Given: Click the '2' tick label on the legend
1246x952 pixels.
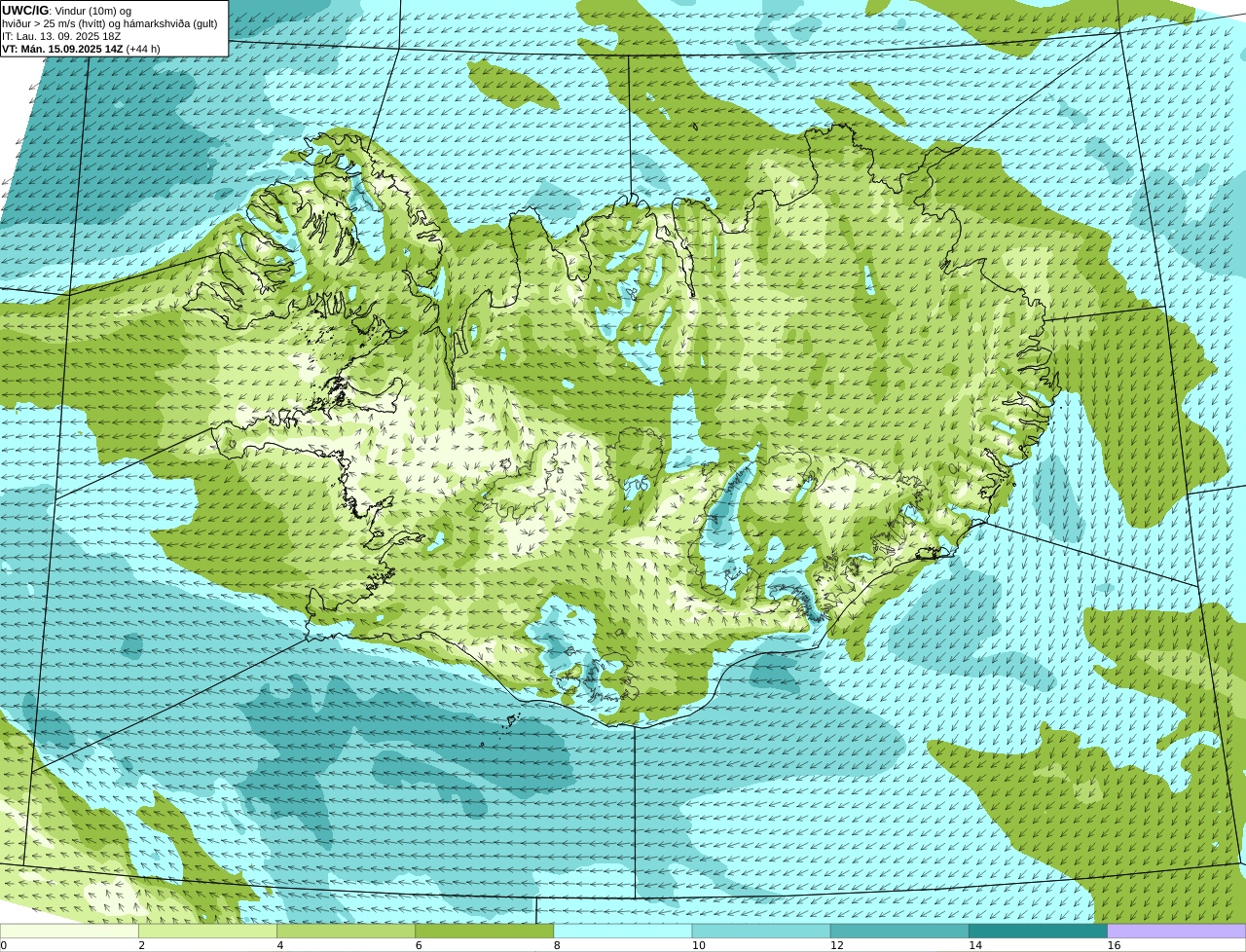Looking at the screenshot, I should 141,945.
